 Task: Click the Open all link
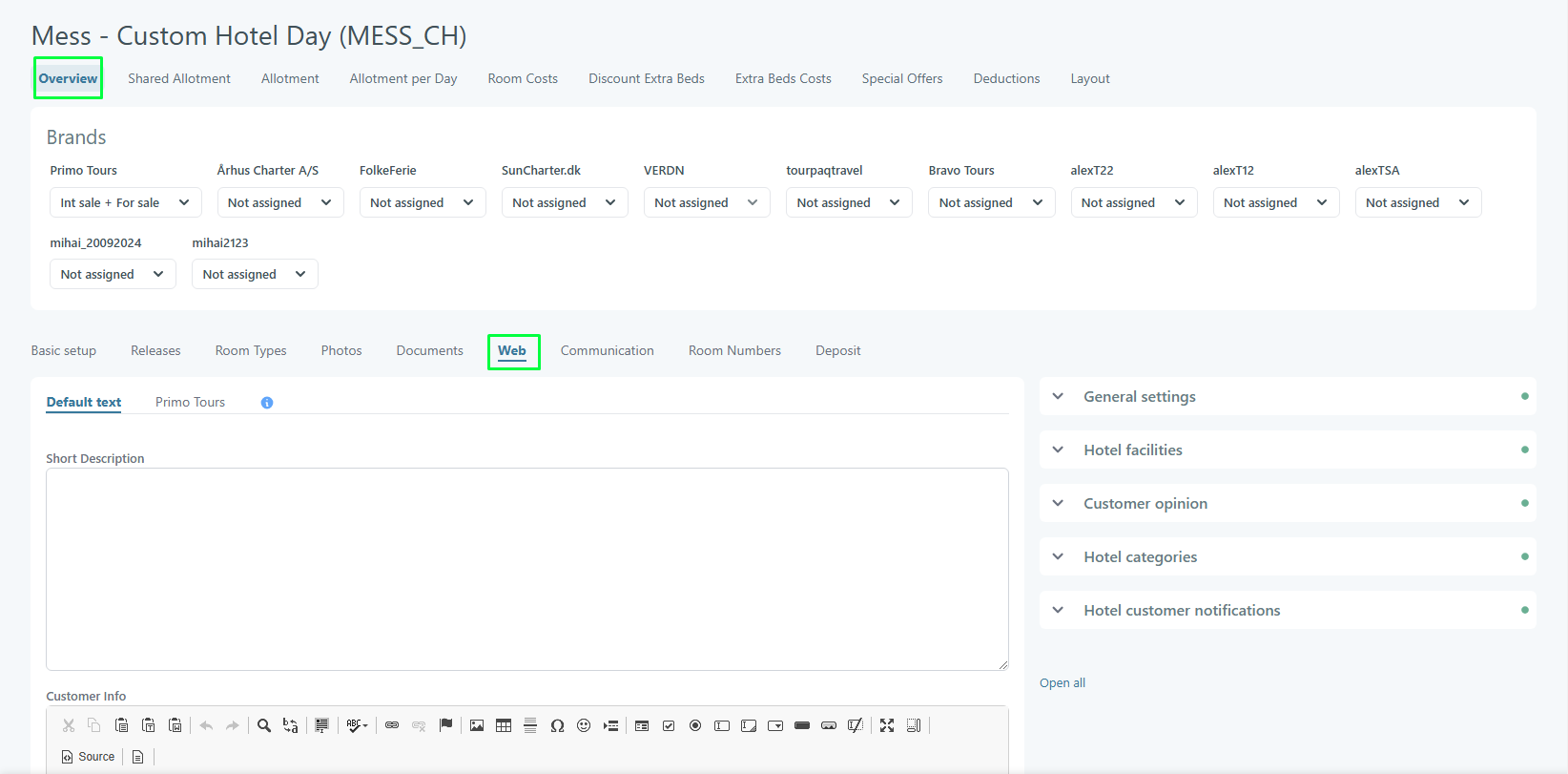tap(1063, 682)
